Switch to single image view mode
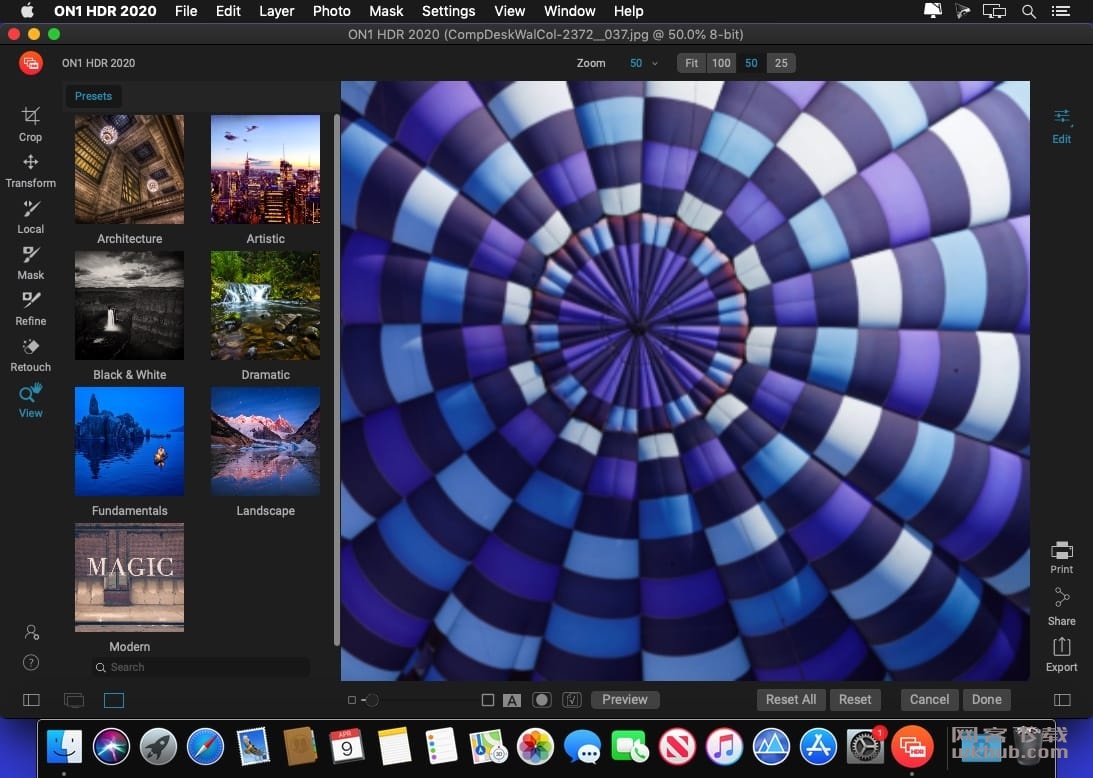Image resolution: width=1093 pixels, height=778 pixels. click(114, 700)
